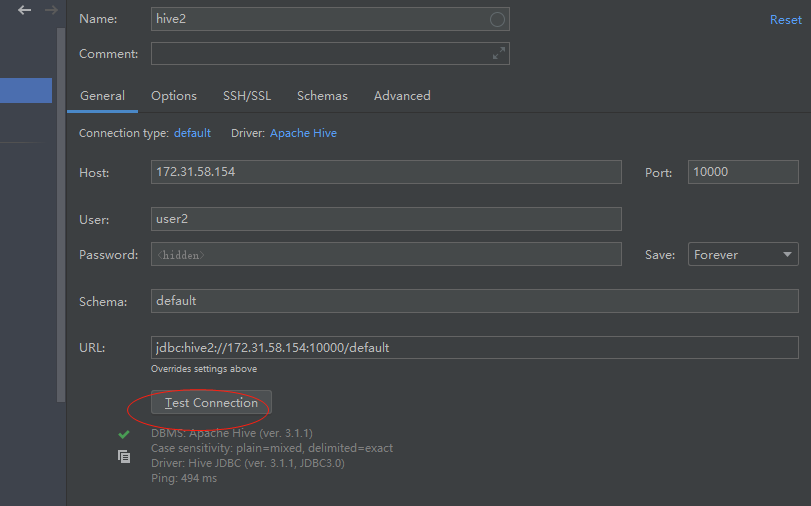Edit the Port field 10000

click(743, 172)
